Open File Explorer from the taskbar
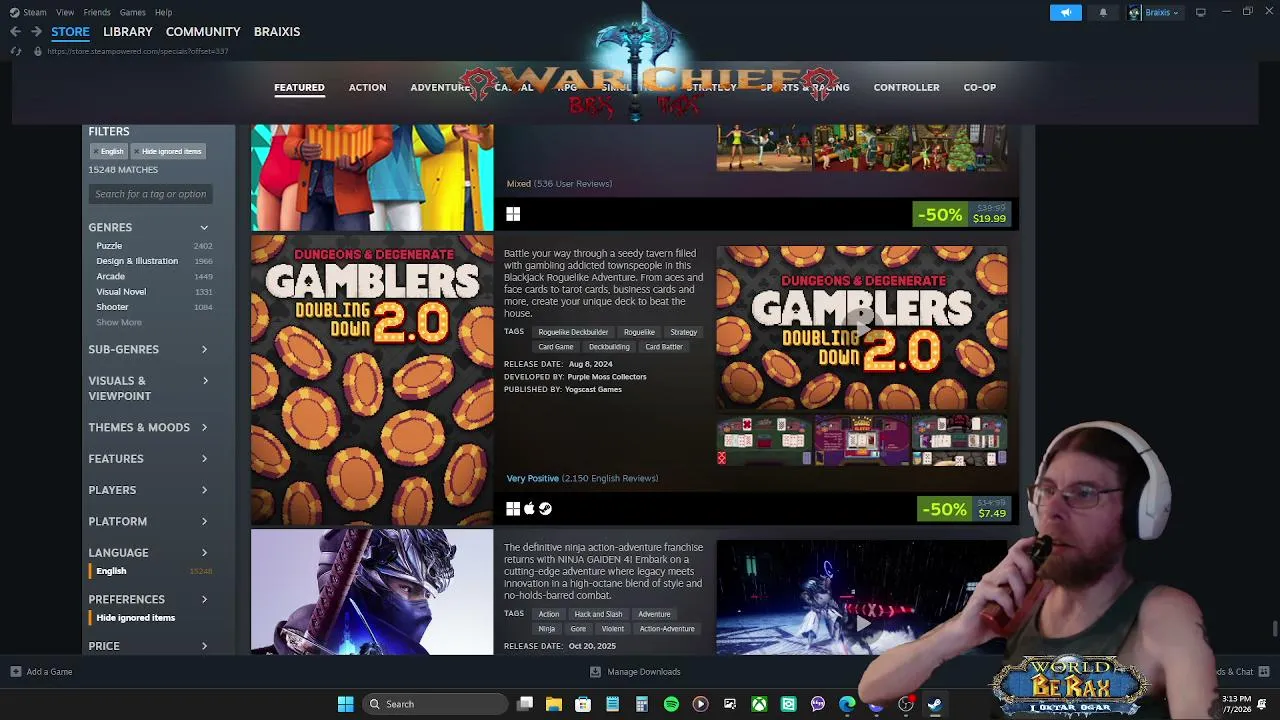 pos(554,704)
